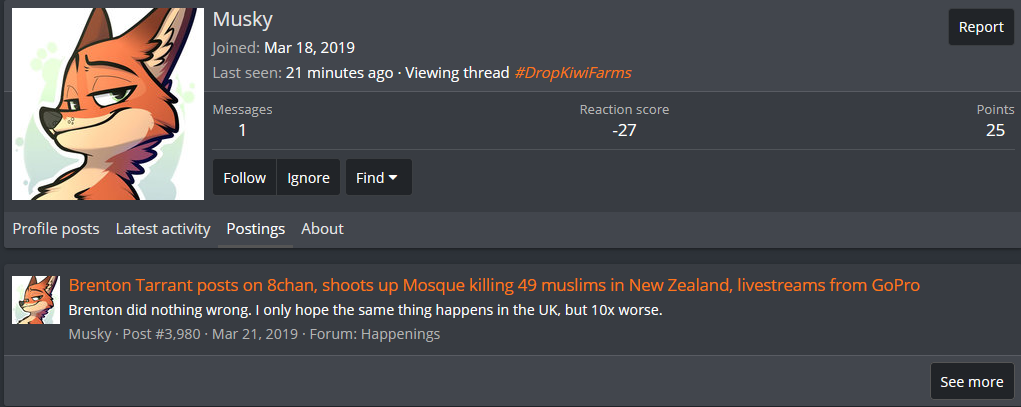
Task: Click the Mar 18, 2019 joined date
Action: coord(309,47)
